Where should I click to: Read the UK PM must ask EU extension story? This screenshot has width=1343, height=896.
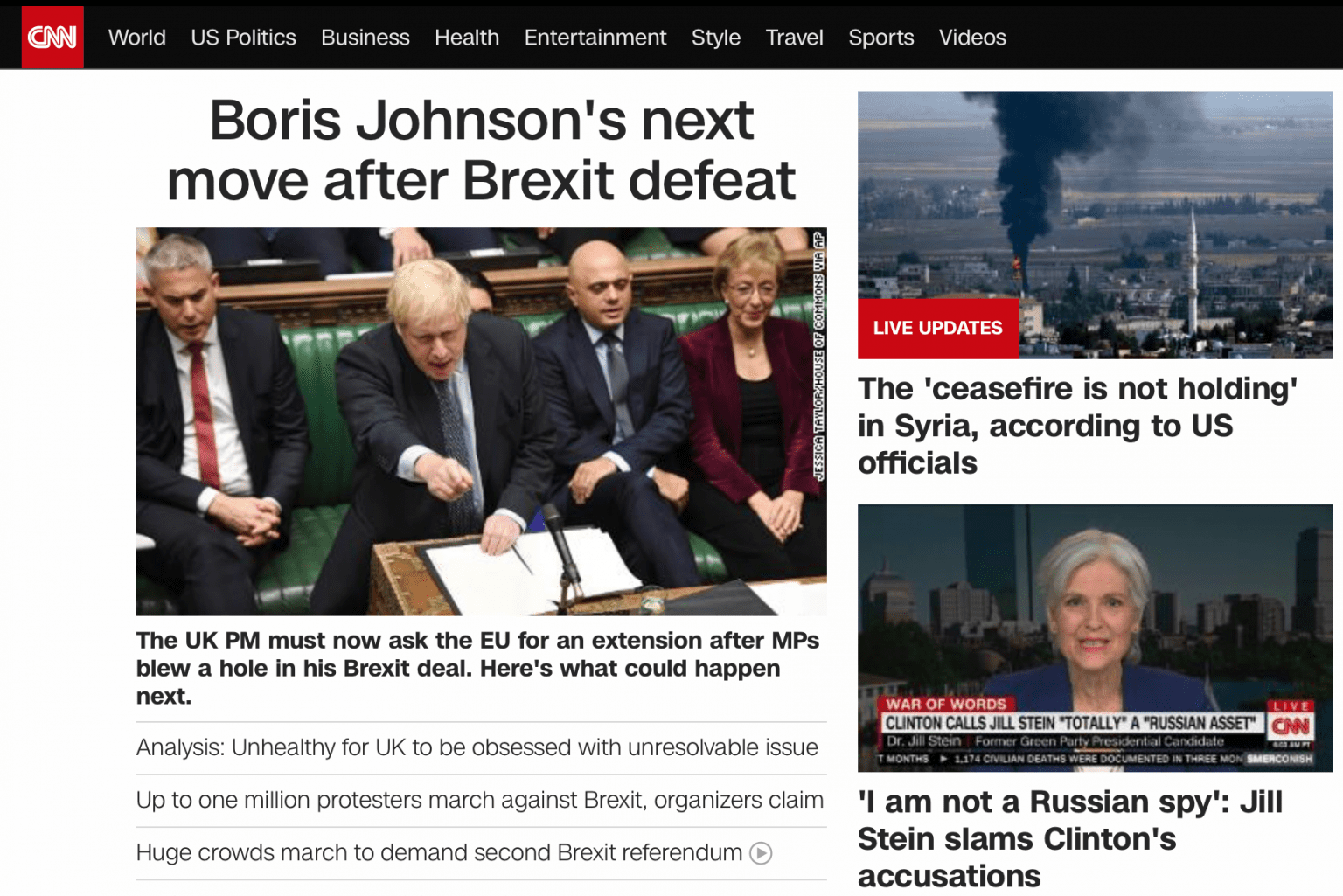click(477, 668)
